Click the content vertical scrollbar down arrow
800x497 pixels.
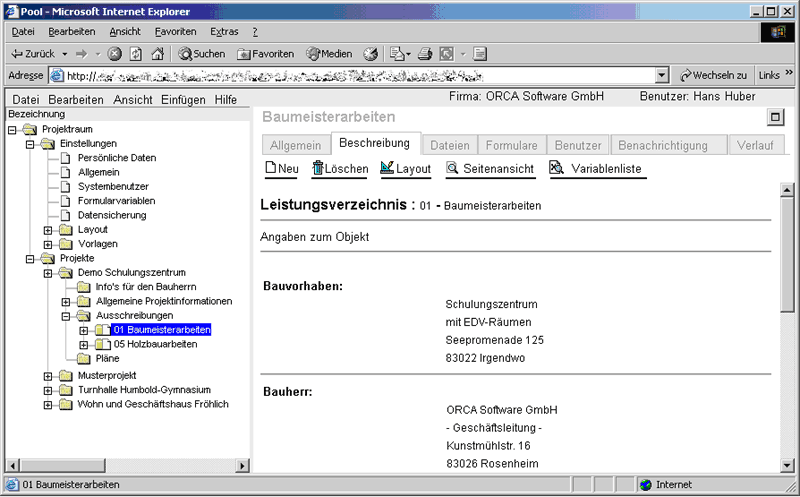787,465
